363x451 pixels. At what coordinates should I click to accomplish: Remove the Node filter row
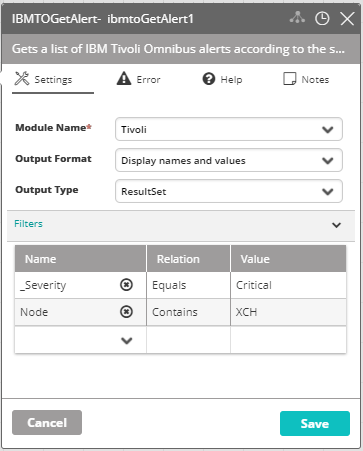126,312
